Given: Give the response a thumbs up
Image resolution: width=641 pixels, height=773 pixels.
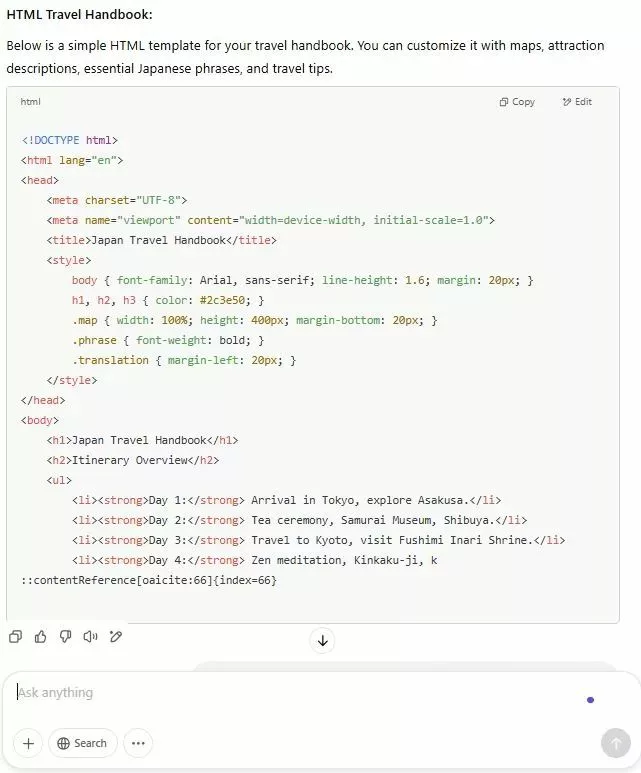Looking at the screenshot, I should pos(41,637).
